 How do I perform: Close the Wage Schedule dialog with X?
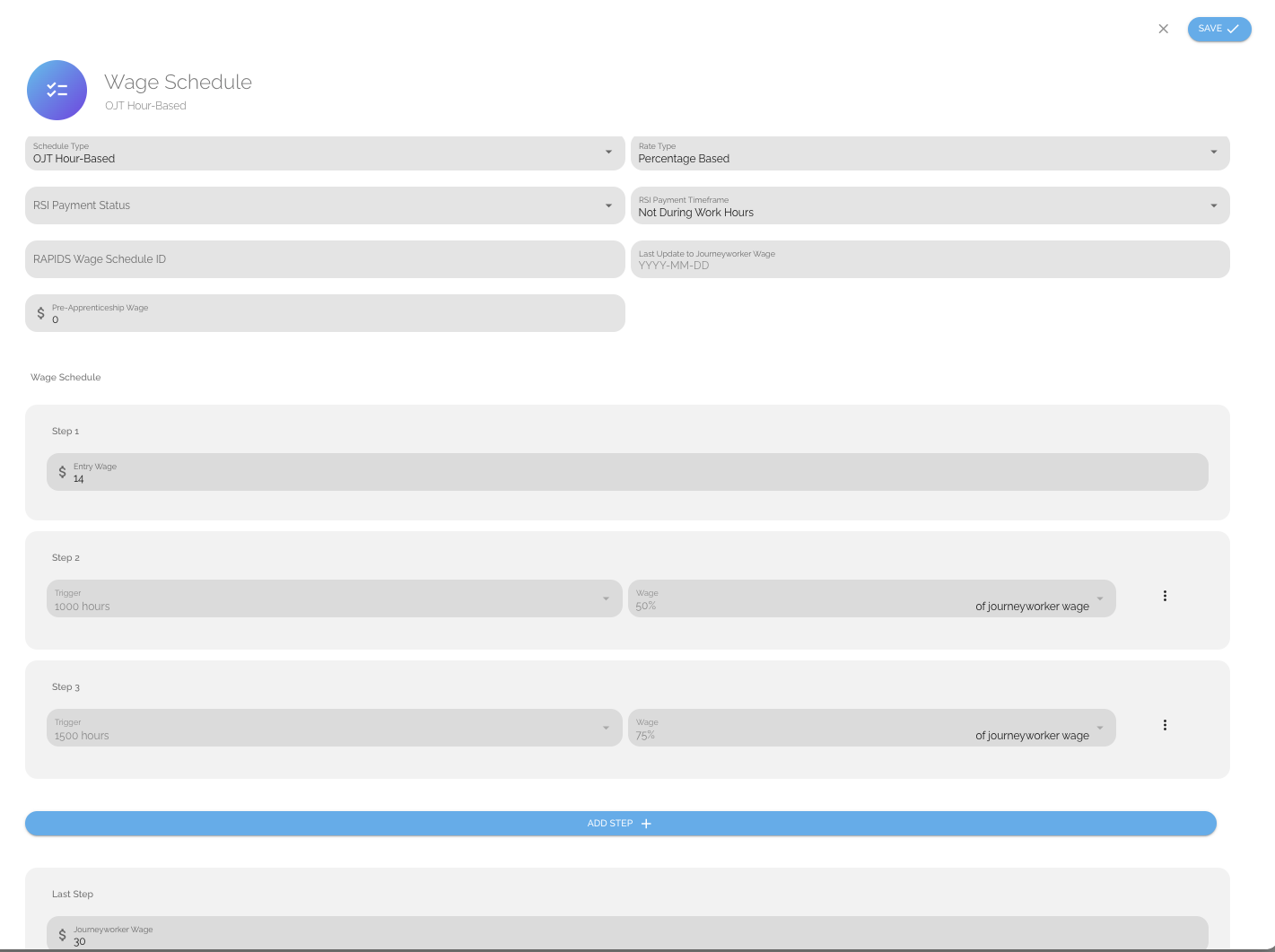coord(1163,29)
